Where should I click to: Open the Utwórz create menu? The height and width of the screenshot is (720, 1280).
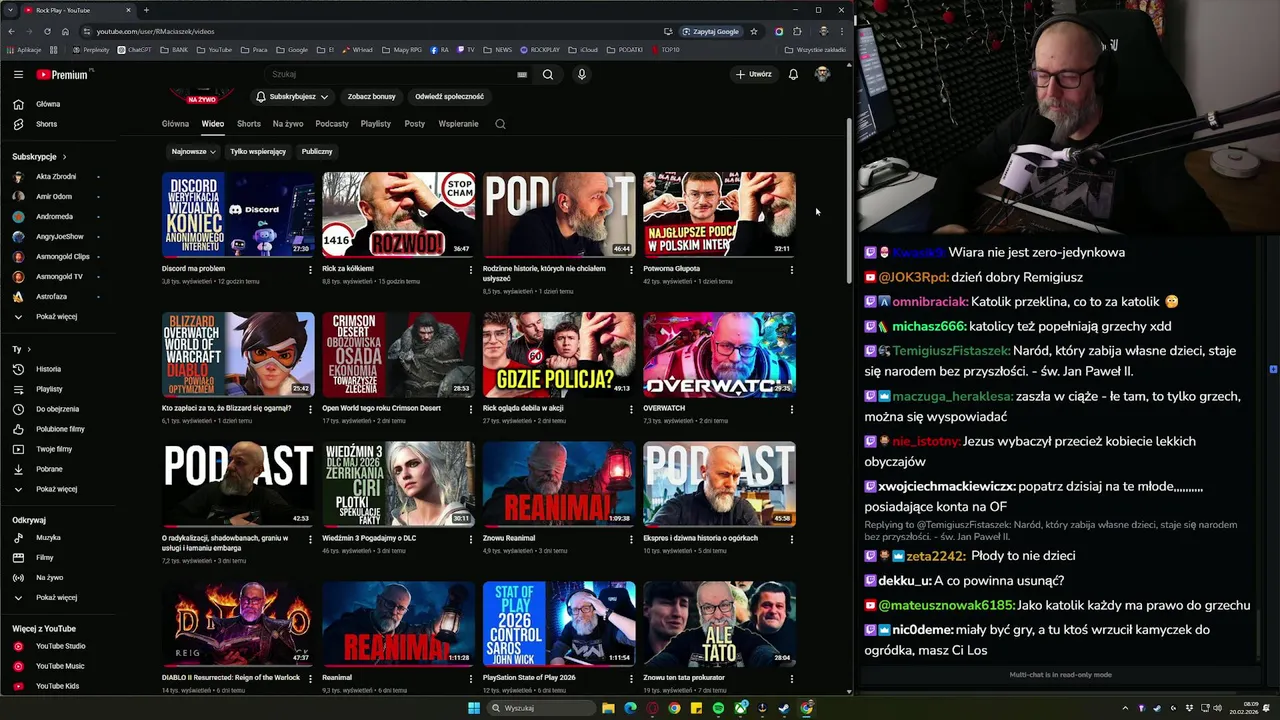pyautogui.click(x=754, y=74)
